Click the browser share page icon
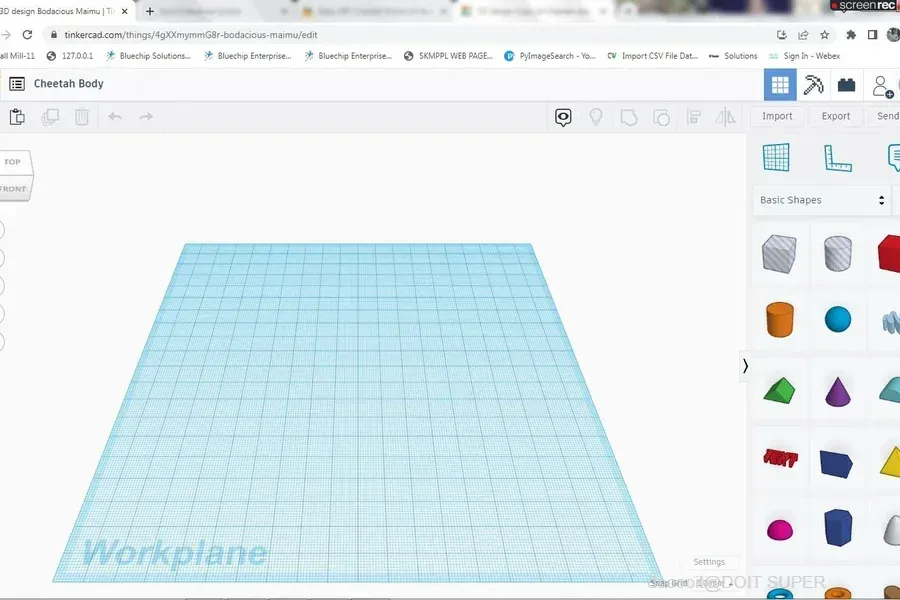Screen dimensions: 900x600 click(x=803, y=35)
